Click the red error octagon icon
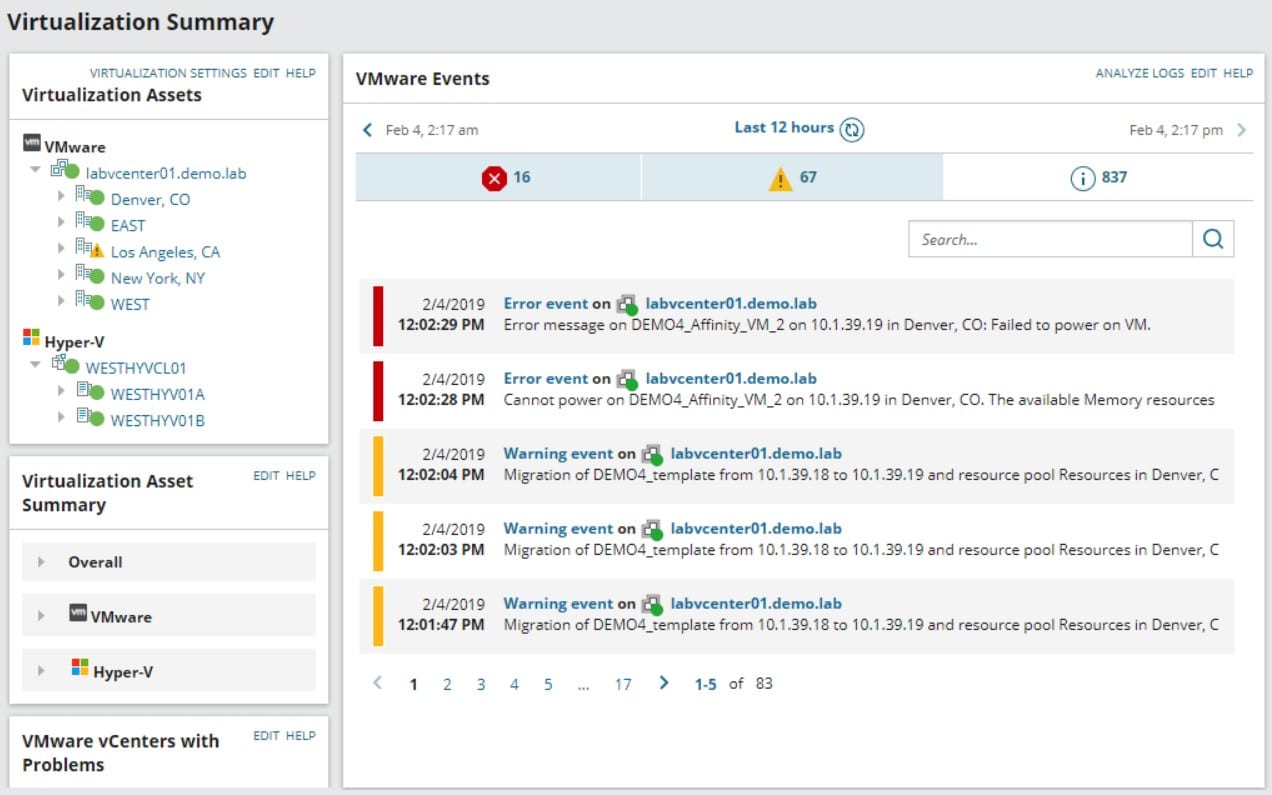Screen dimensions: 1272x795 coord(494,178)
